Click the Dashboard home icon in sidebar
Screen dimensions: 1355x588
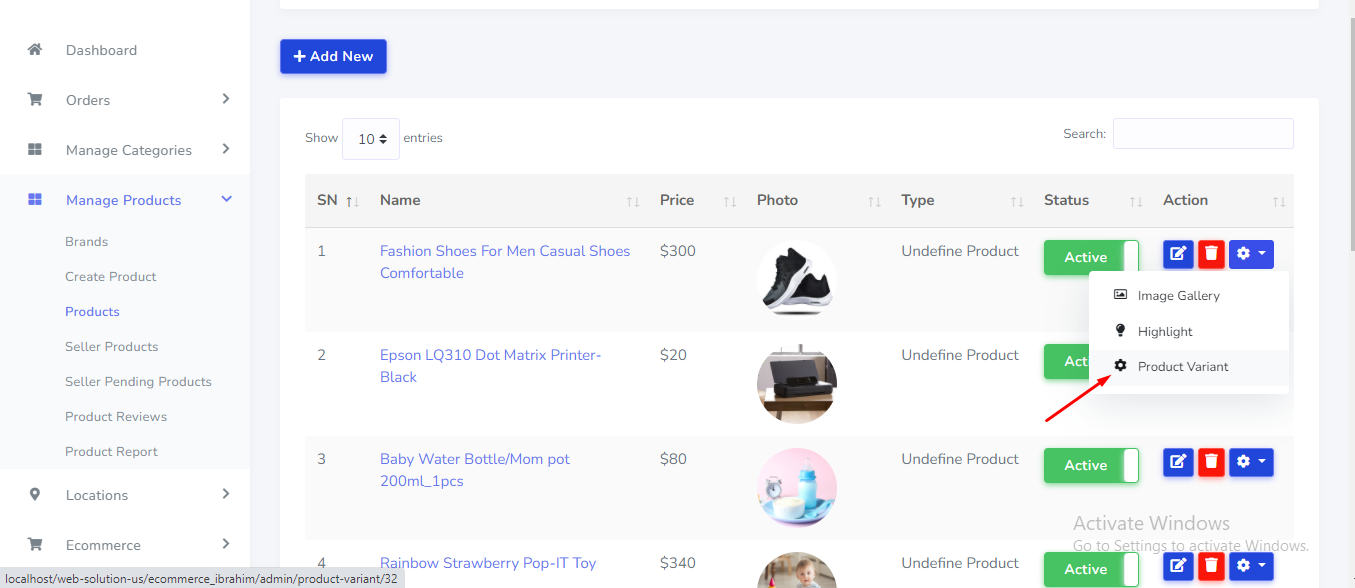[x=35, y=50]
